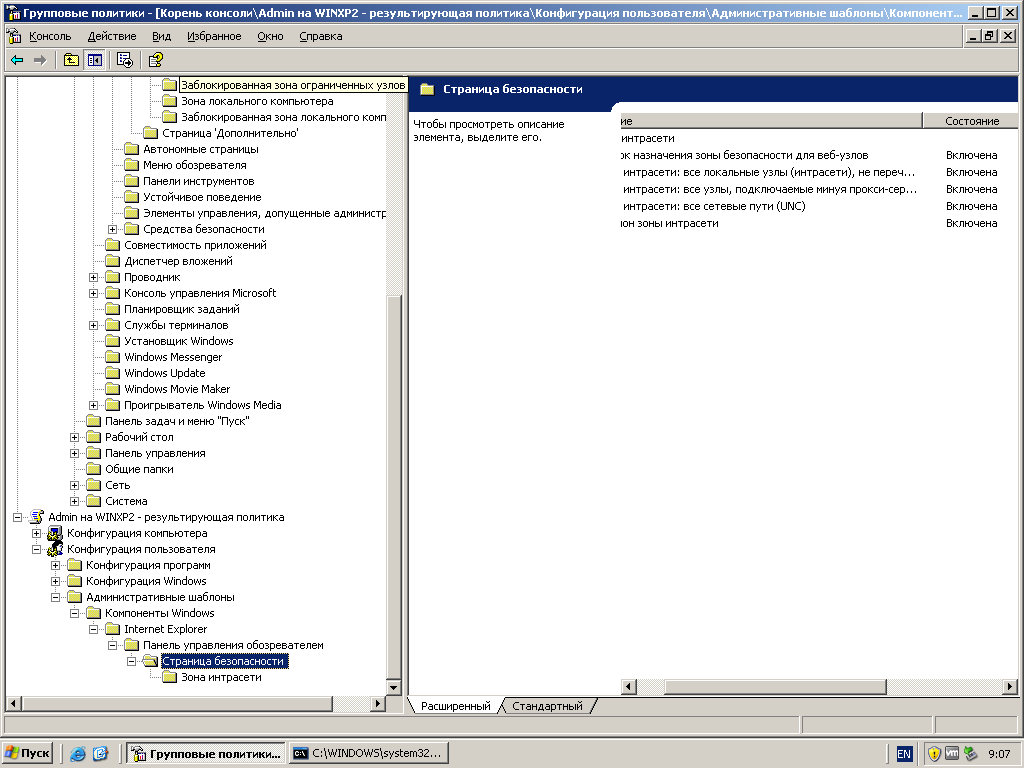Expand the Панель управления node
This screenshot has width=1024, height=768.
pyautogui.click(x=74, y=453)
